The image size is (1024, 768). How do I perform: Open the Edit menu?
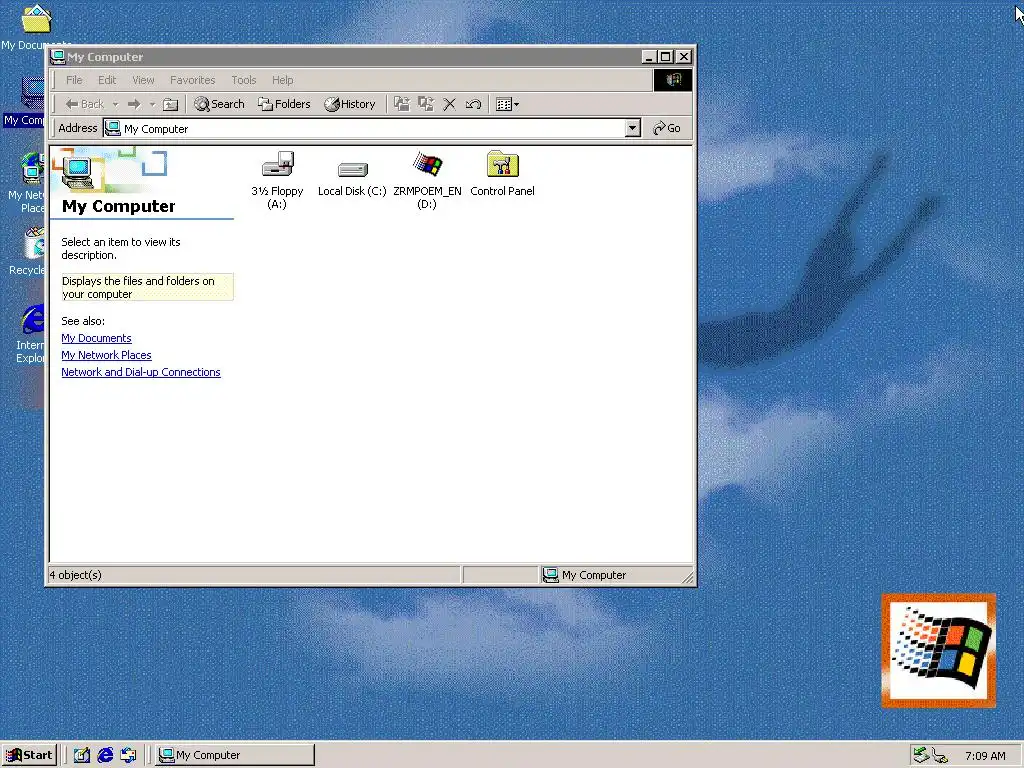point(107,80)
